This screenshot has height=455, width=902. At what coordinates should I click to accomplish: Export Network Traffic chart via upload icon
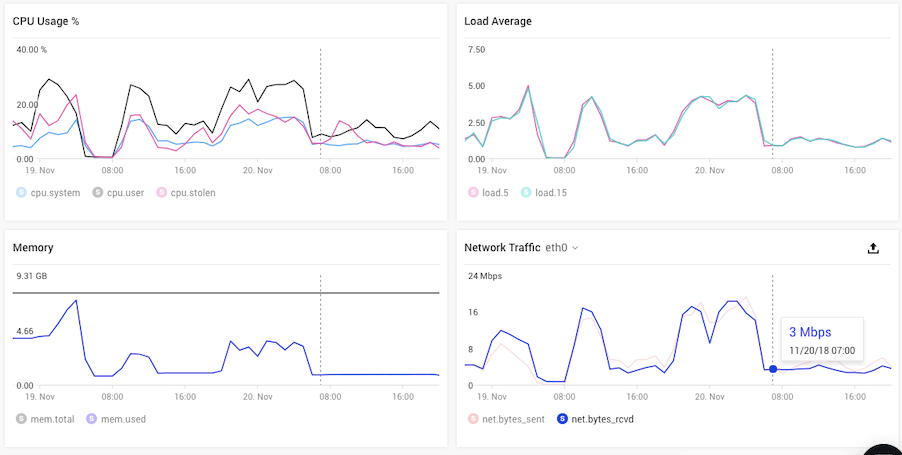(x=873, y=248)
